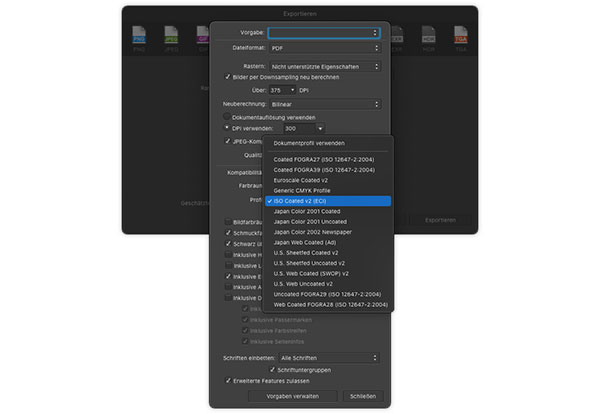This screenshot has width=600, height=414.
Task: Toggle the Schmuckfarben checkbox
Action: click(x=228, y=233)
